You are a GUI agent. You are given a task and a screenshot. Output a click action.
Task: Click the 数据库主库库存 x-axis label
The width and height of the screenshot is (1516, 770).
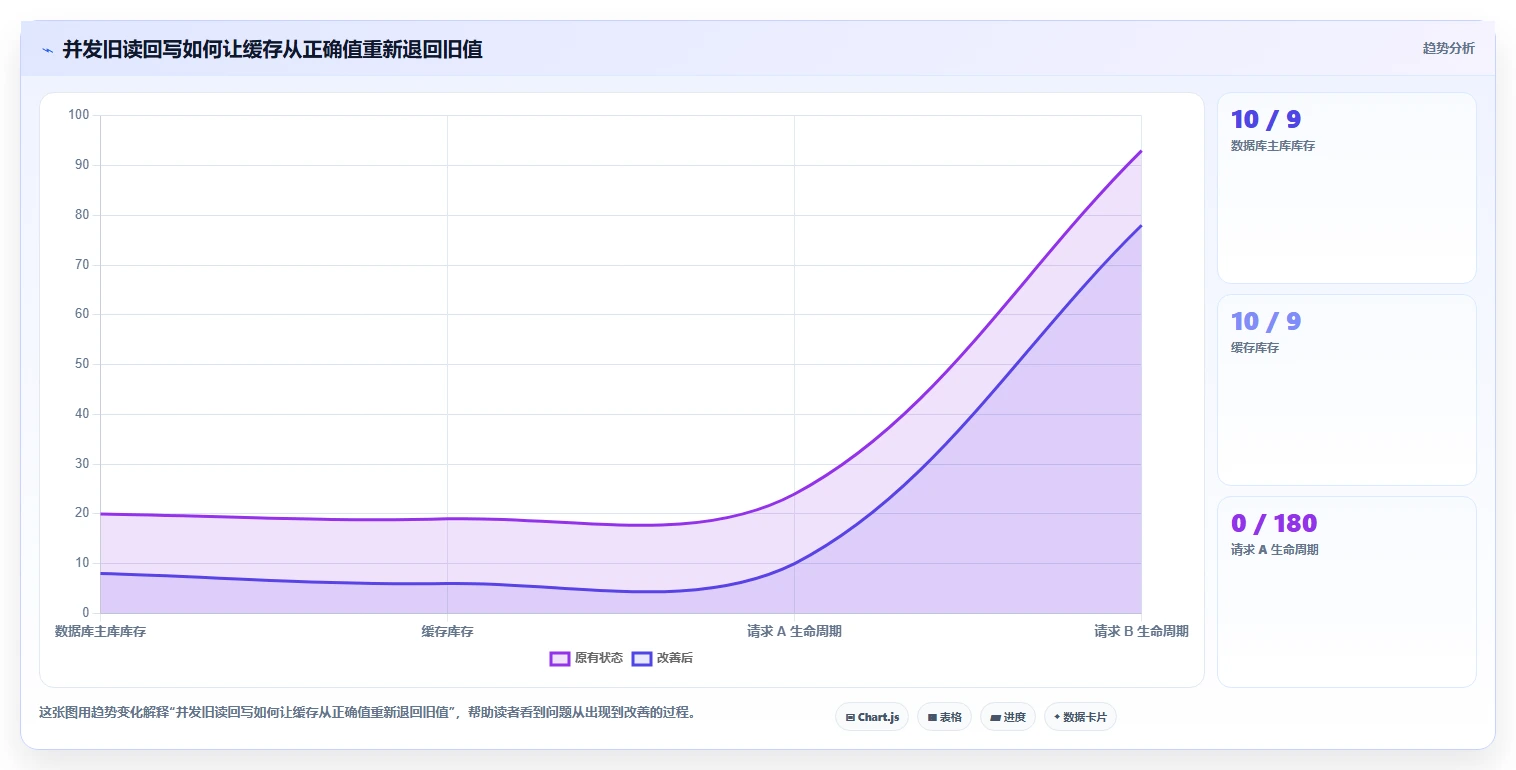(x=100, y=632)
